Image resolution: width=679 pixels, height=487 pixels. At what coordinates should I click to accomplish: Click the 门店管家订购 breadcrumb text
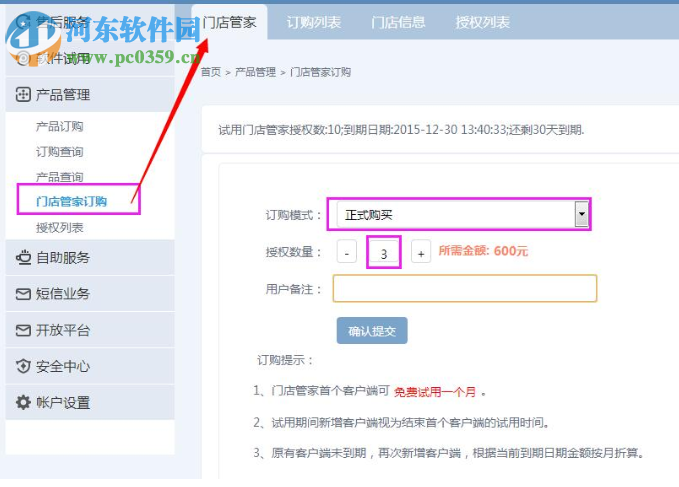point(320,72)
